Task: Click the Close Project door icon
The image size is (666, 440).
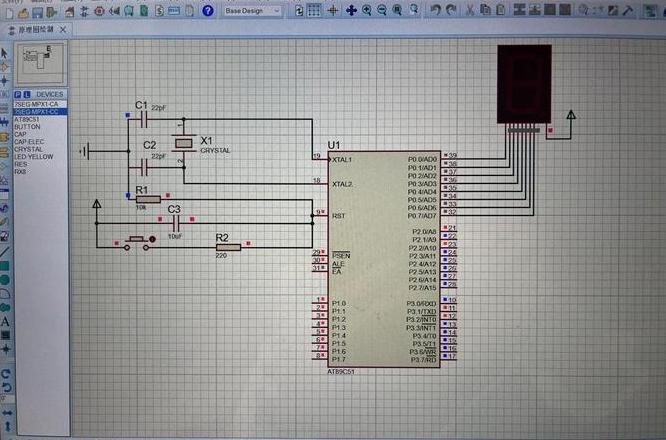Action: [52, 12]
